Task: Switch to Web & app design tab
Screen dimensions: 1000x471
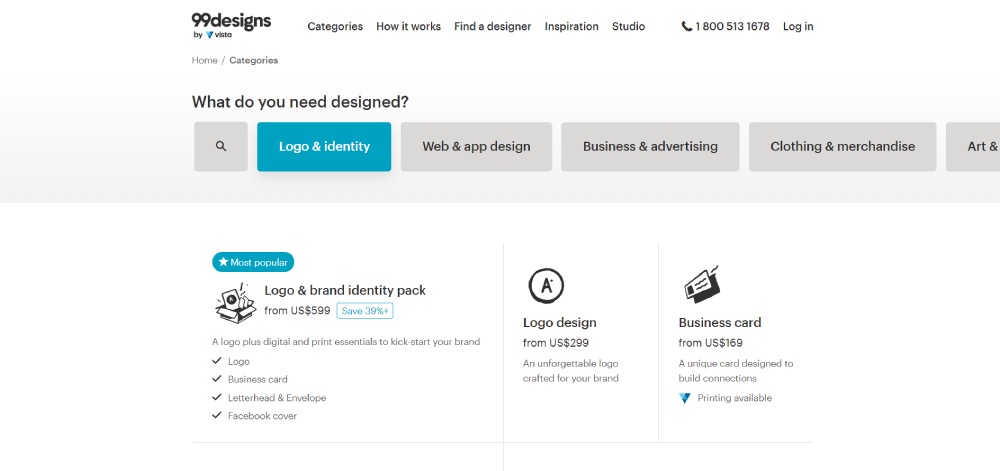Action: click(476, 146)
